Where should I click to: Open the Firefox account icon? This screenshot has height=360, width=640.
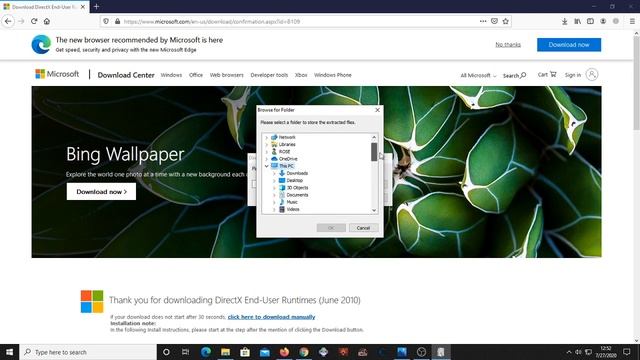tap(603, 21)
